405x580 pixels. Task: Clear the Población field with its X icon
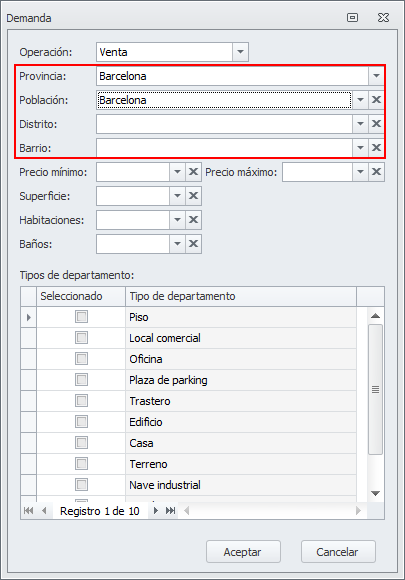pyautogui.click(x=376, y=100)
